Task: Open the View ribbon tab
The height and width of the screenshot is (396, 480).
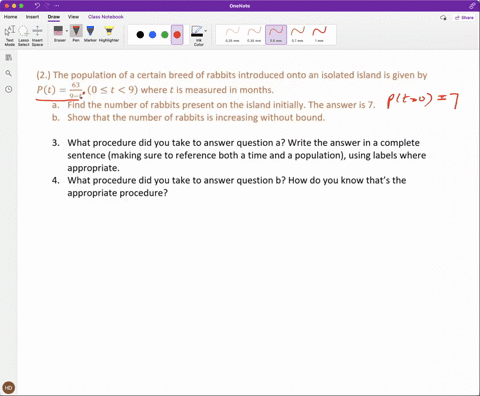Action: pyautogui.click(x=73, y=17)
